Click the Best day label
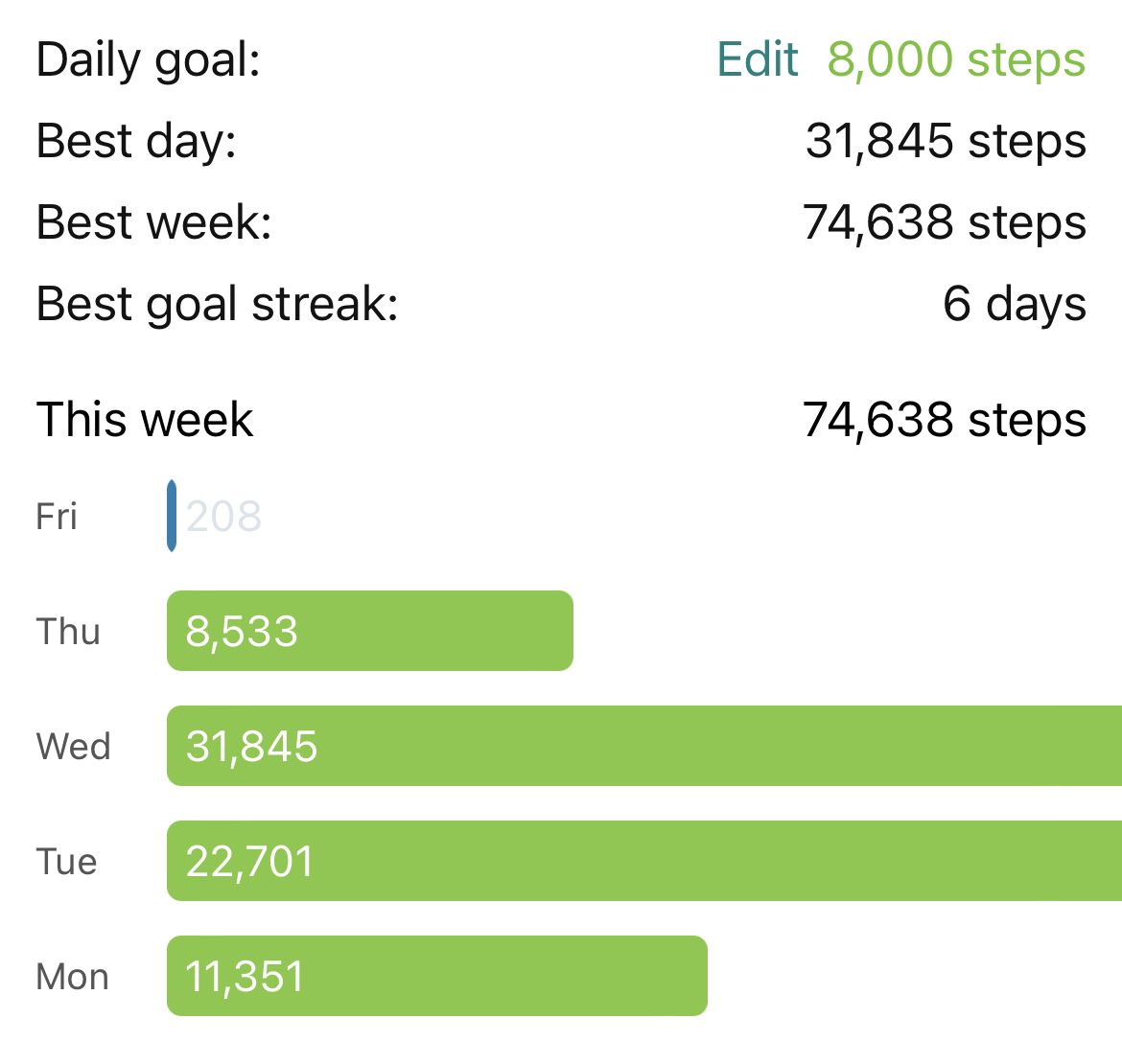This screenshot has height=1064, width=1122. click(x=136, y=142)
